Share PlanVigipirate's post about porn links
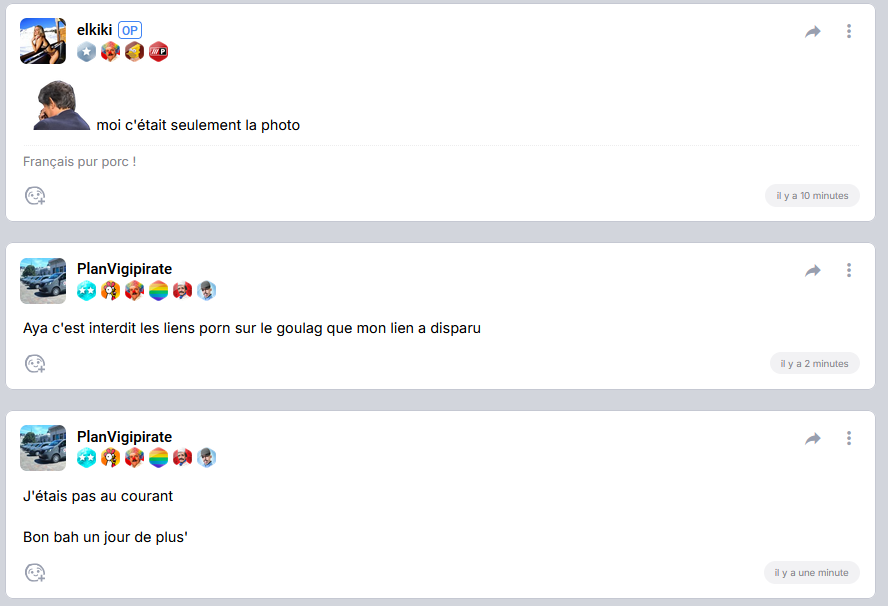Viewport: 888px width, 606px height. (x=813, y=271)
